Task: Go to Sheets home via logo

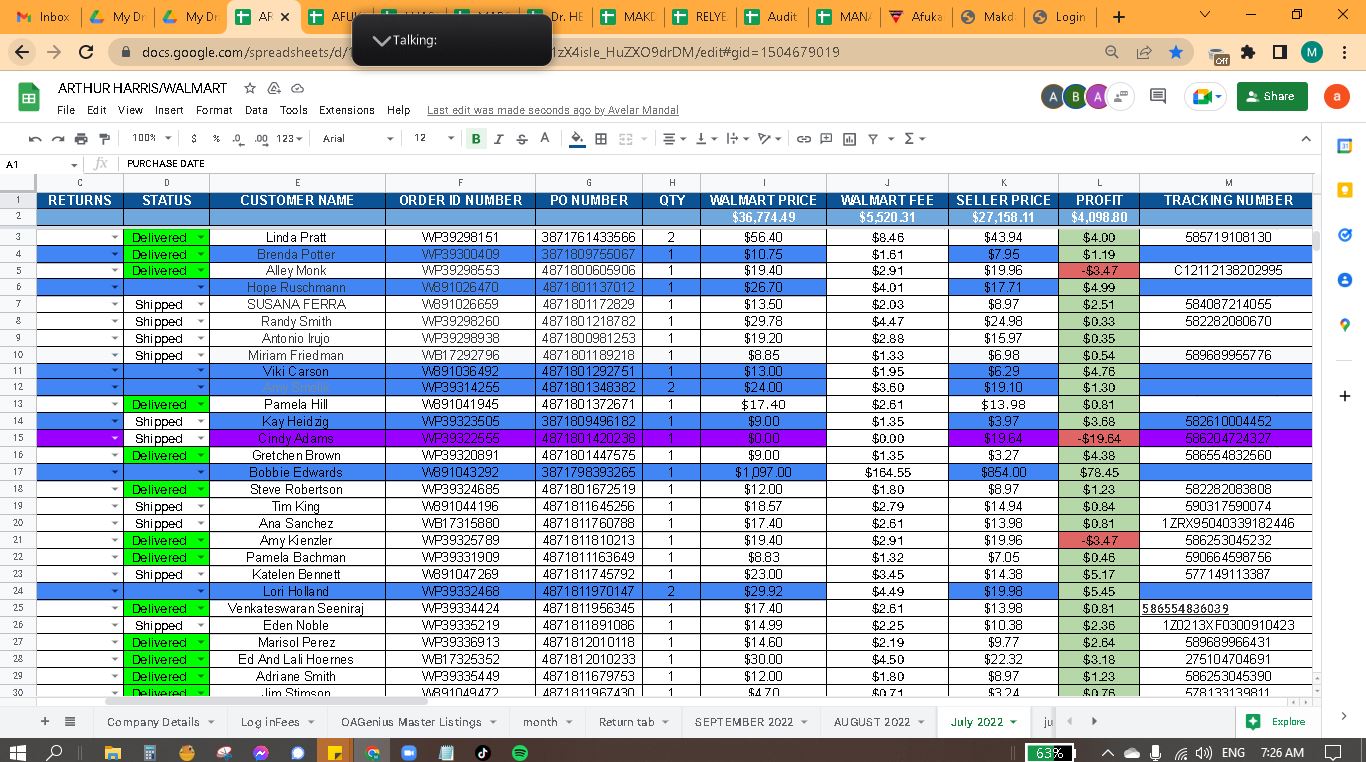Action: [x=28, y=97]
